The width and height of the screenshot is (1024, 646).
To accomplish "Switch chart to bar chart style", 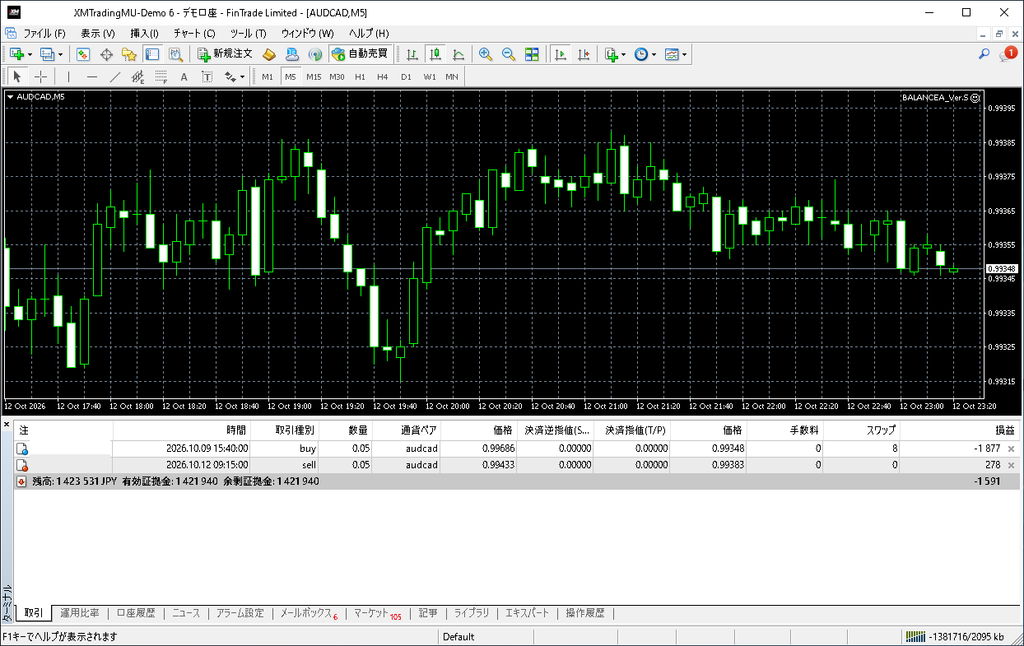I will pos(412,55).
